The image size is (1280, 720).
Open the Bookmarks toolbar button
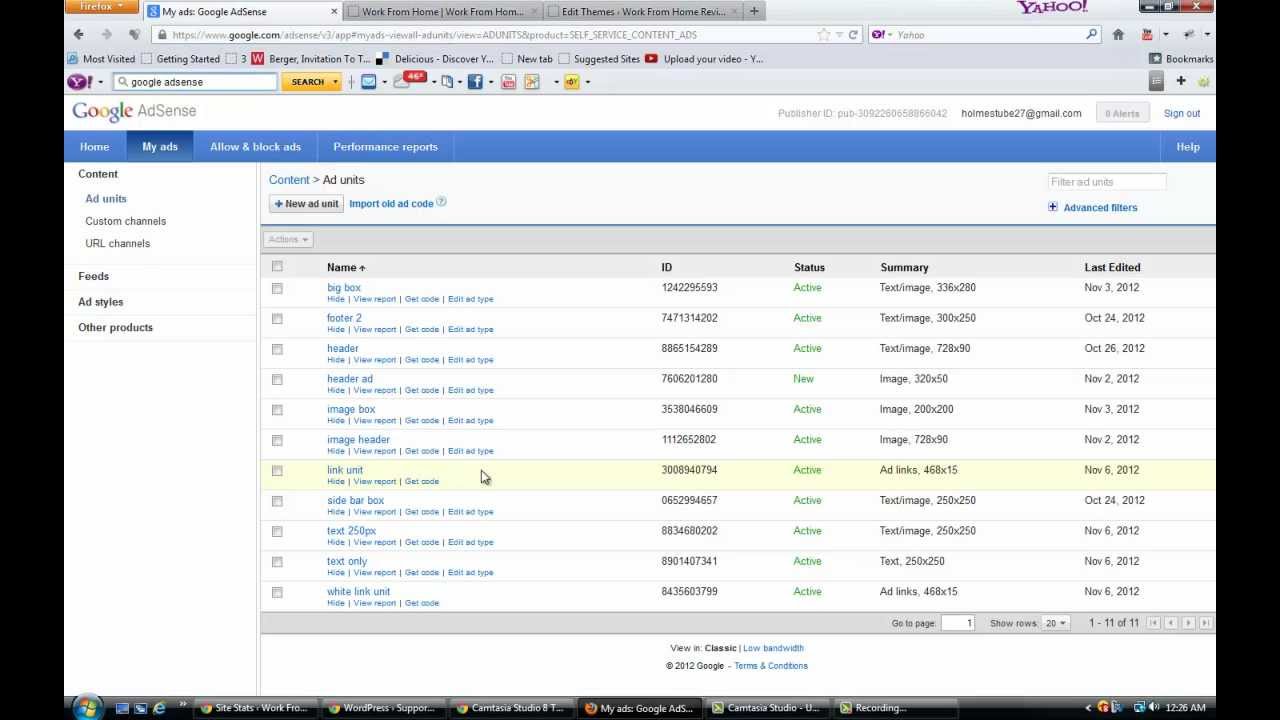[1181, 59]
